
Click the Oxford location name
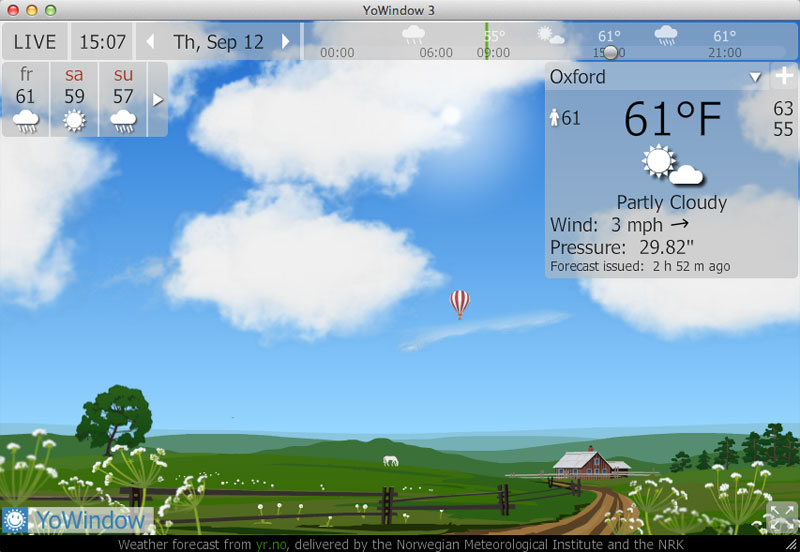[x=578, y=77]
